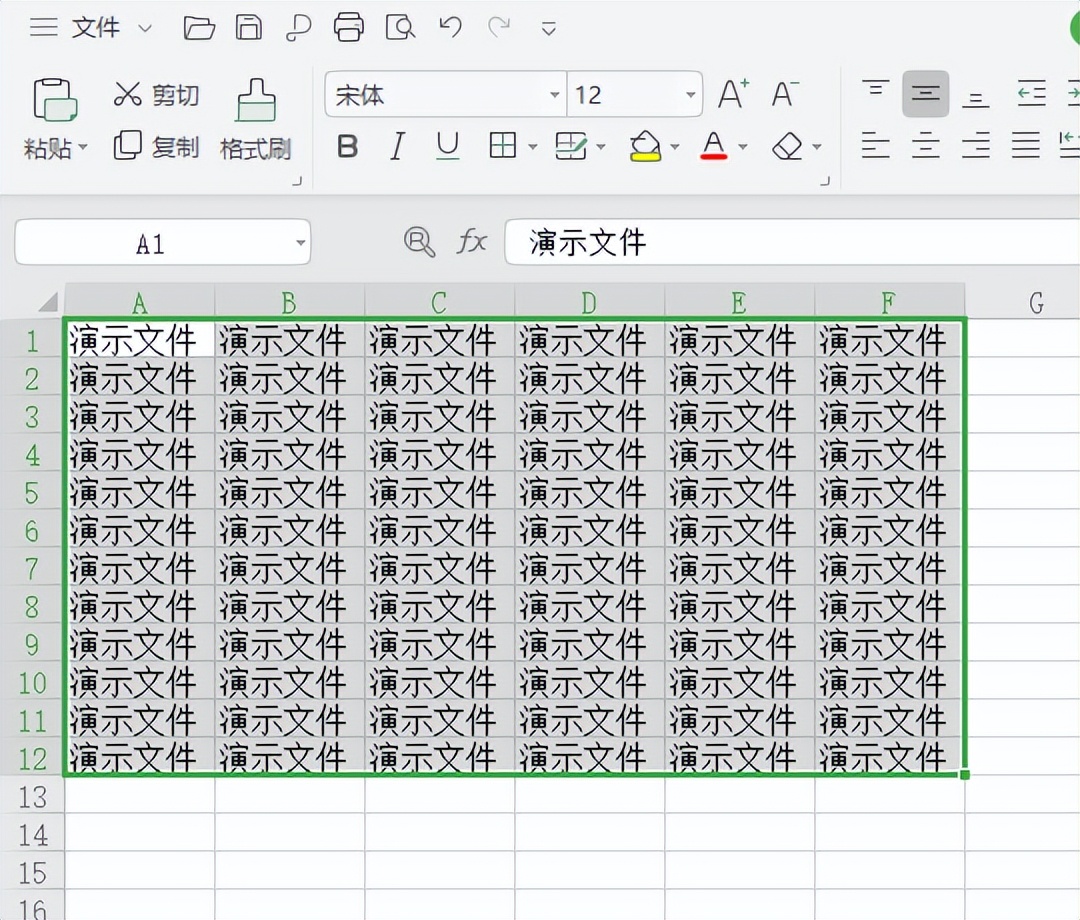The height and width of the screenshot is (920, 1080).
Task: Save the workbook via the Save icon
Action: 248,27
